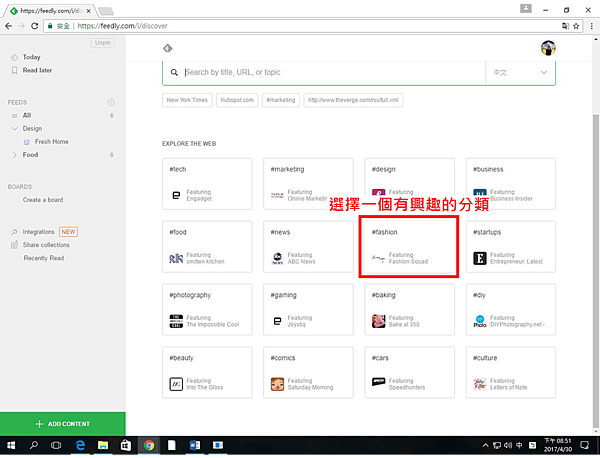
Task: Click the Saturday Morning comics icon
Action: tap(277, 384)
